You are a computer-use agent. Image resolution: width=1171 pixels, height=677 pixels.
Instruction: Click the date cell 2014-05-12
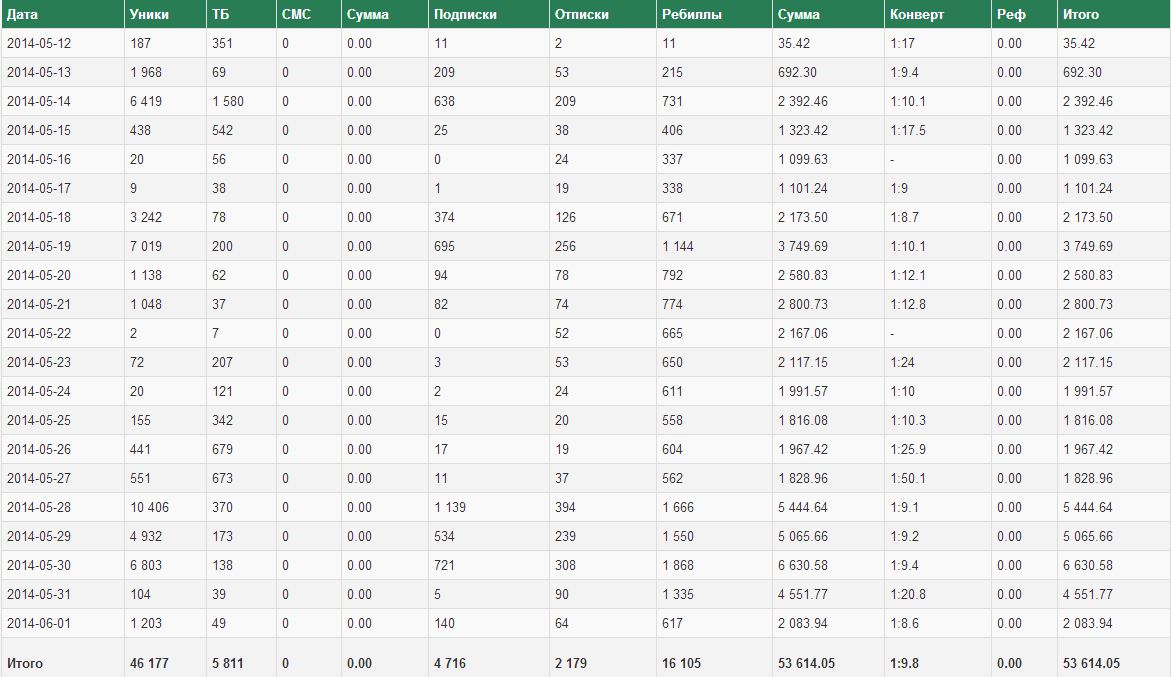39,44
